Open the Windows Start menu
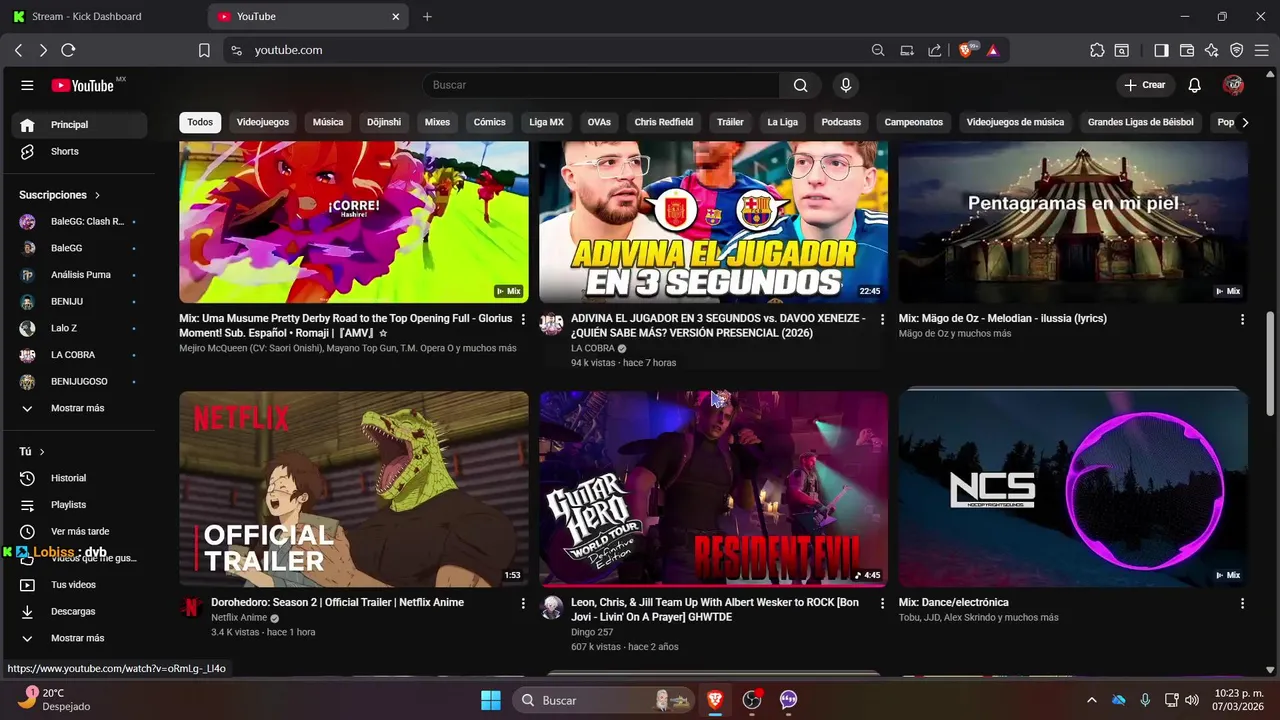The width and height of the screenshot is (1280, 720). [x=491, y=700]
